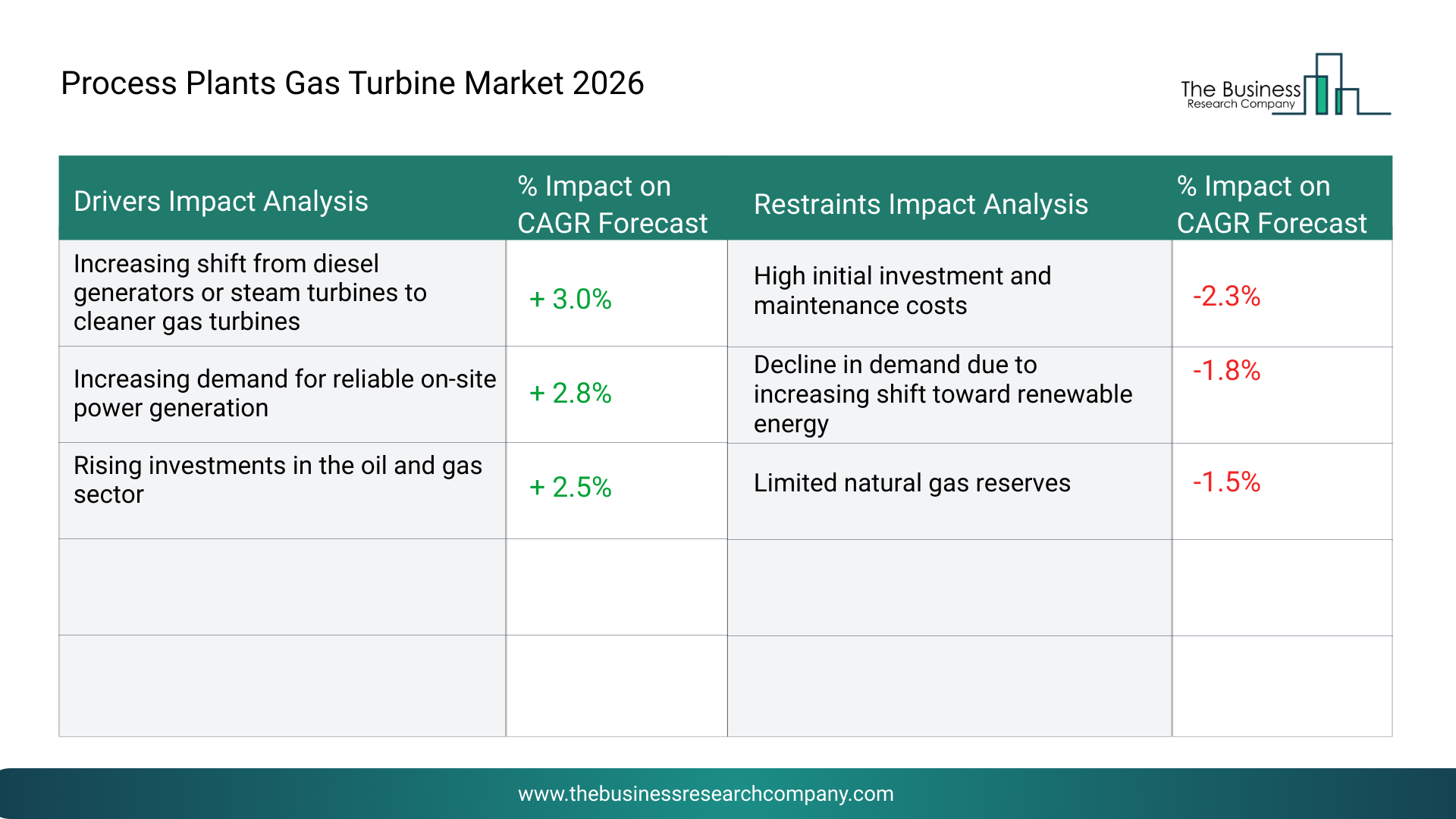Click right % Impact on CAGR Forecast header
The width and height of the screenshot is (1456, 819).
pyautogui.click(x=1271, y=205)
